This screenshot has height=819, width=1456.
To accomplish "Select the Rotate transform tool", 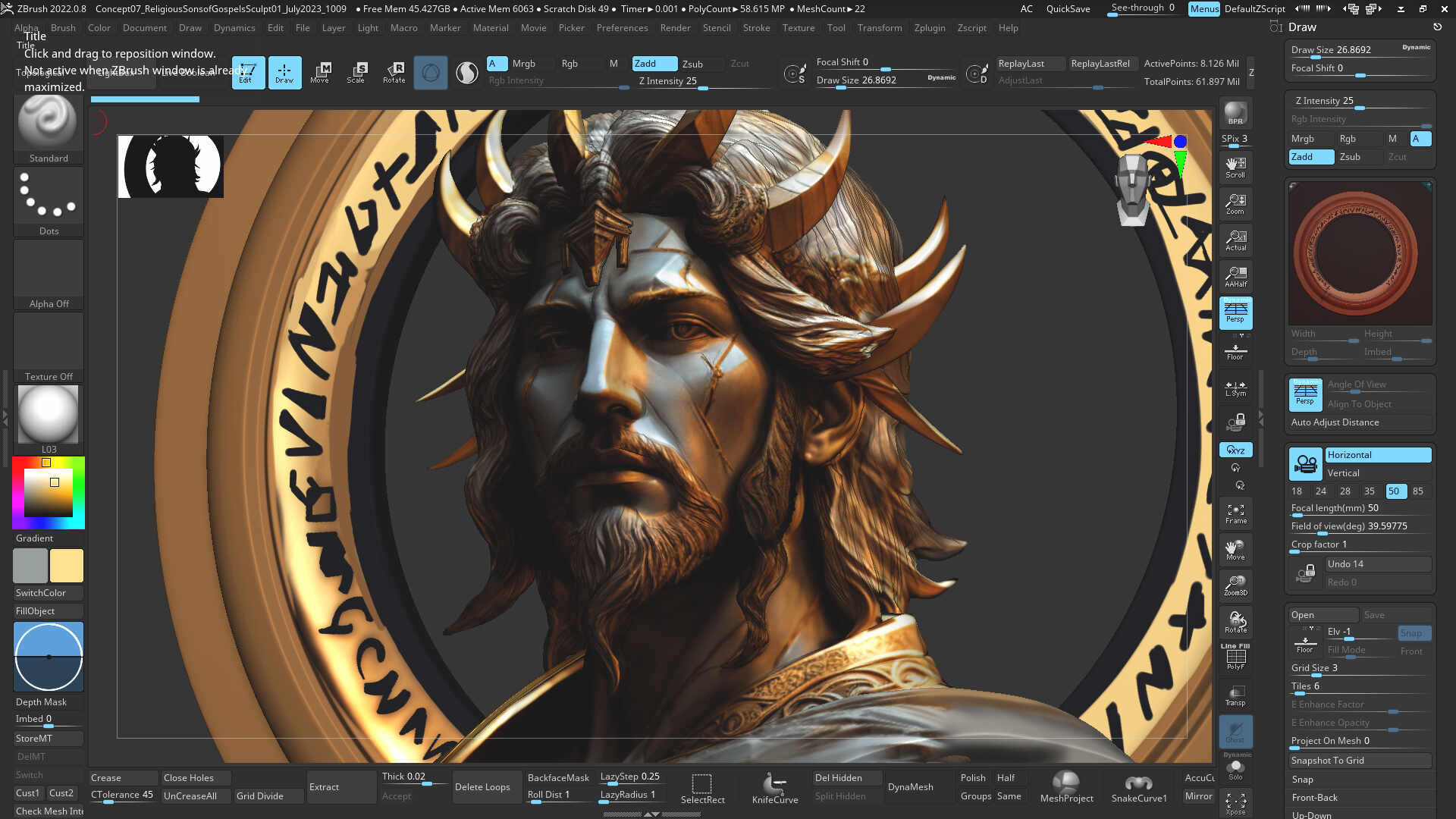I will pos(394,73).
